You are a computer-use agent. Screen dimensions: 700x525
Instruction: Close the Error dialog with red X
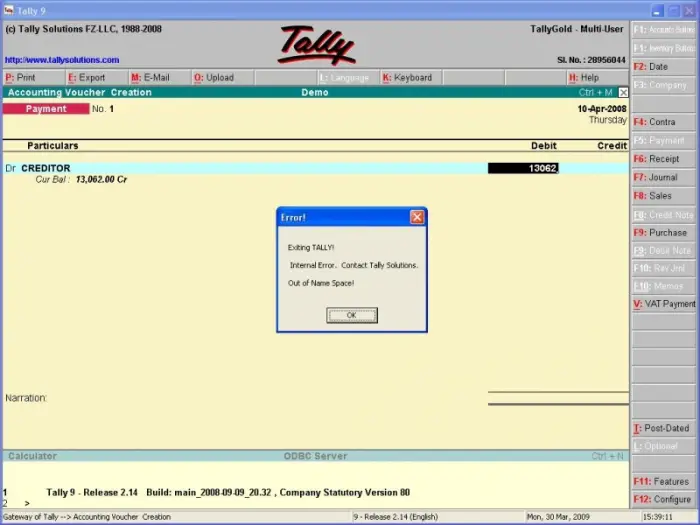click(417, 217)
